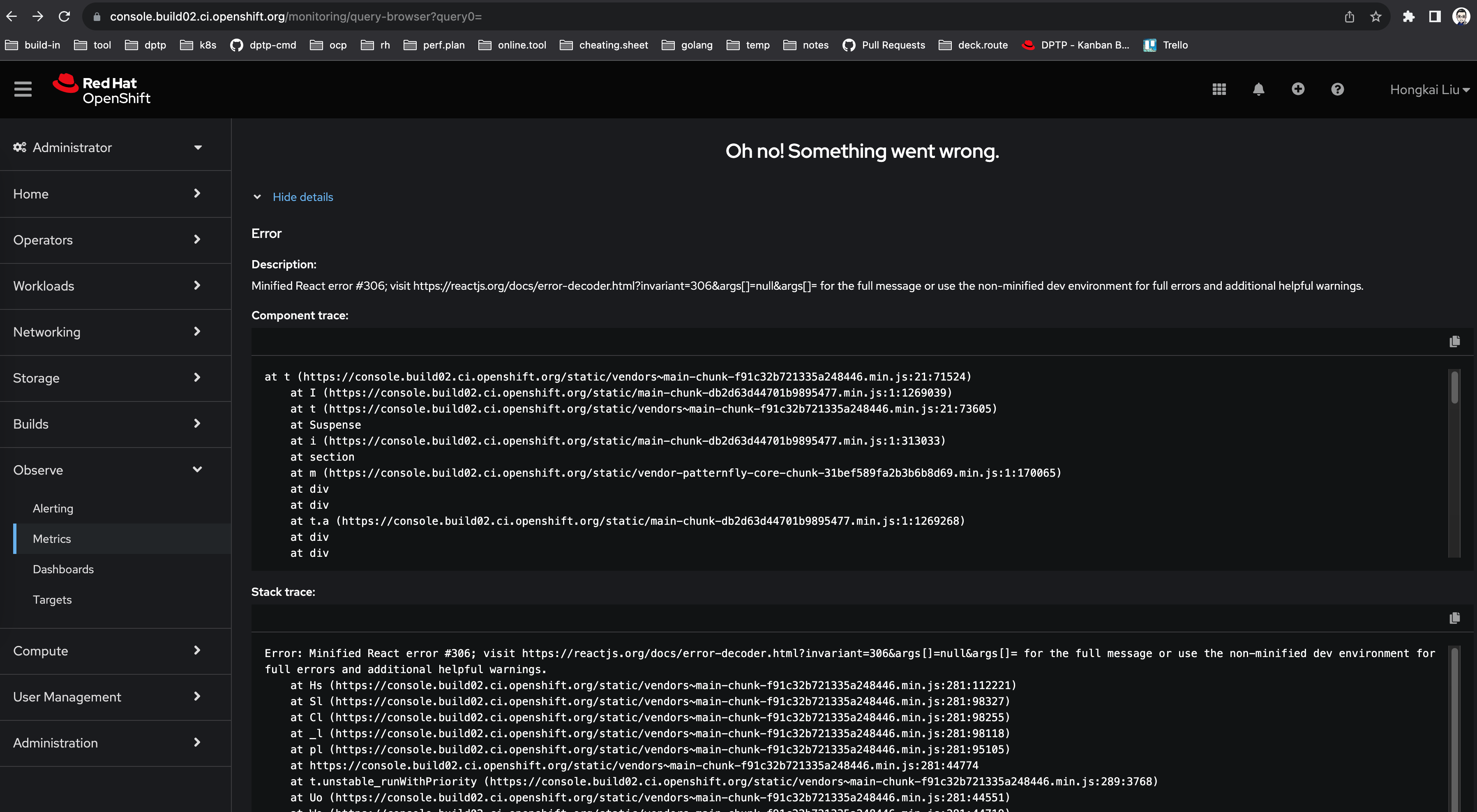Image resolution: width=1477 pixels, height=812 pixels.
Task: Open the application launcher grid icon
Action: pos(1219,90)
